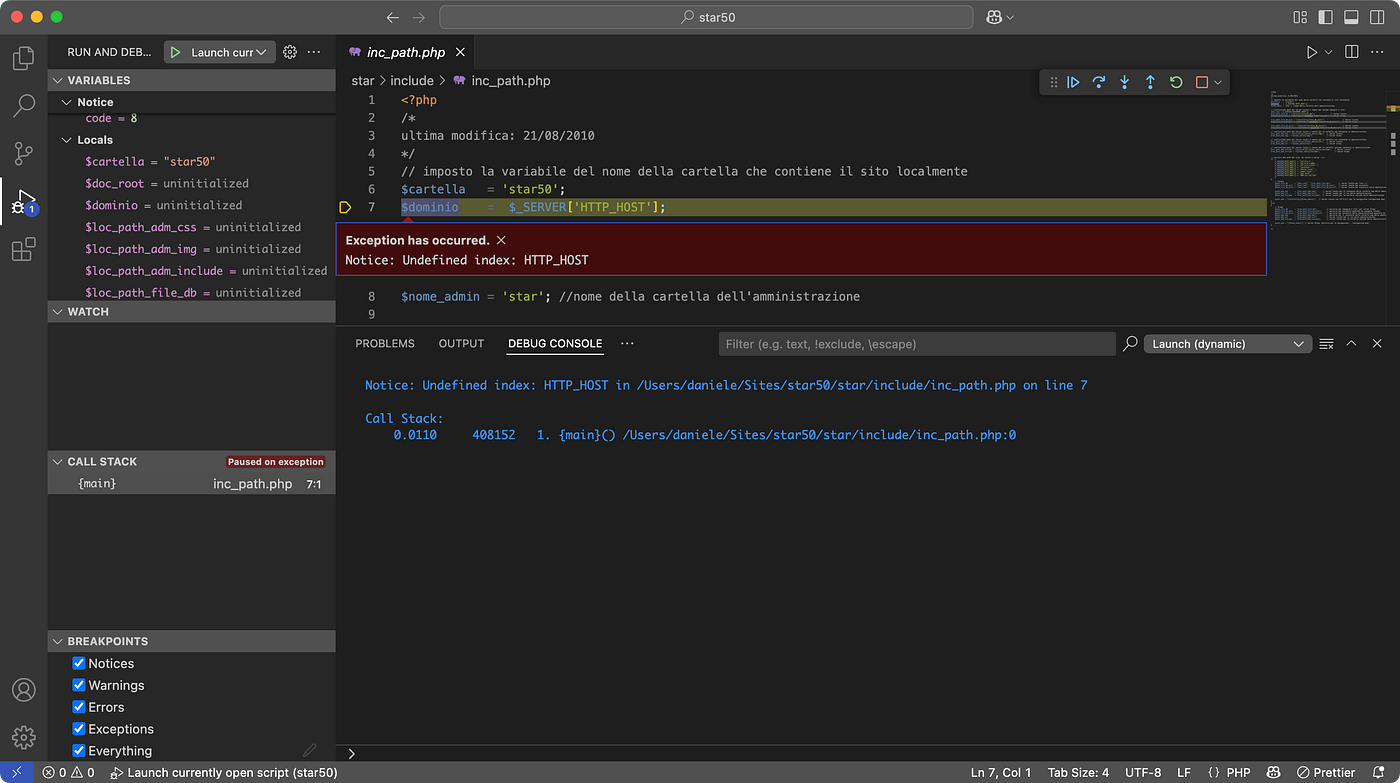Toggle the Errors breakpoint checkbox

(x=79, y=707)
